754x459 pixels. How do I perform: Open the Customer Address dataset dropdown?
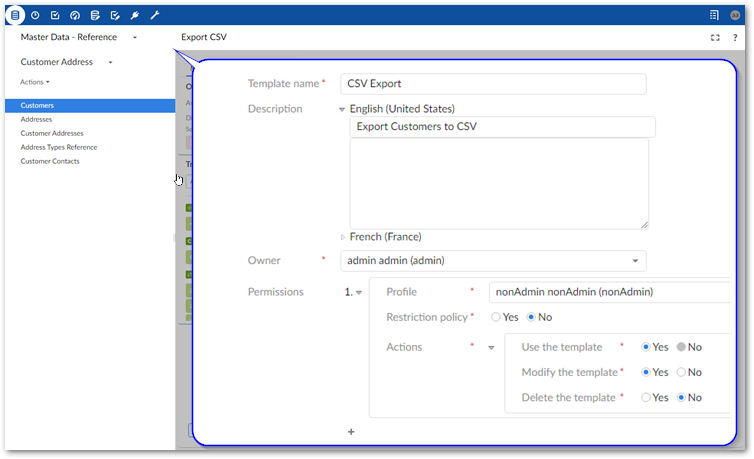pos(111,62)
